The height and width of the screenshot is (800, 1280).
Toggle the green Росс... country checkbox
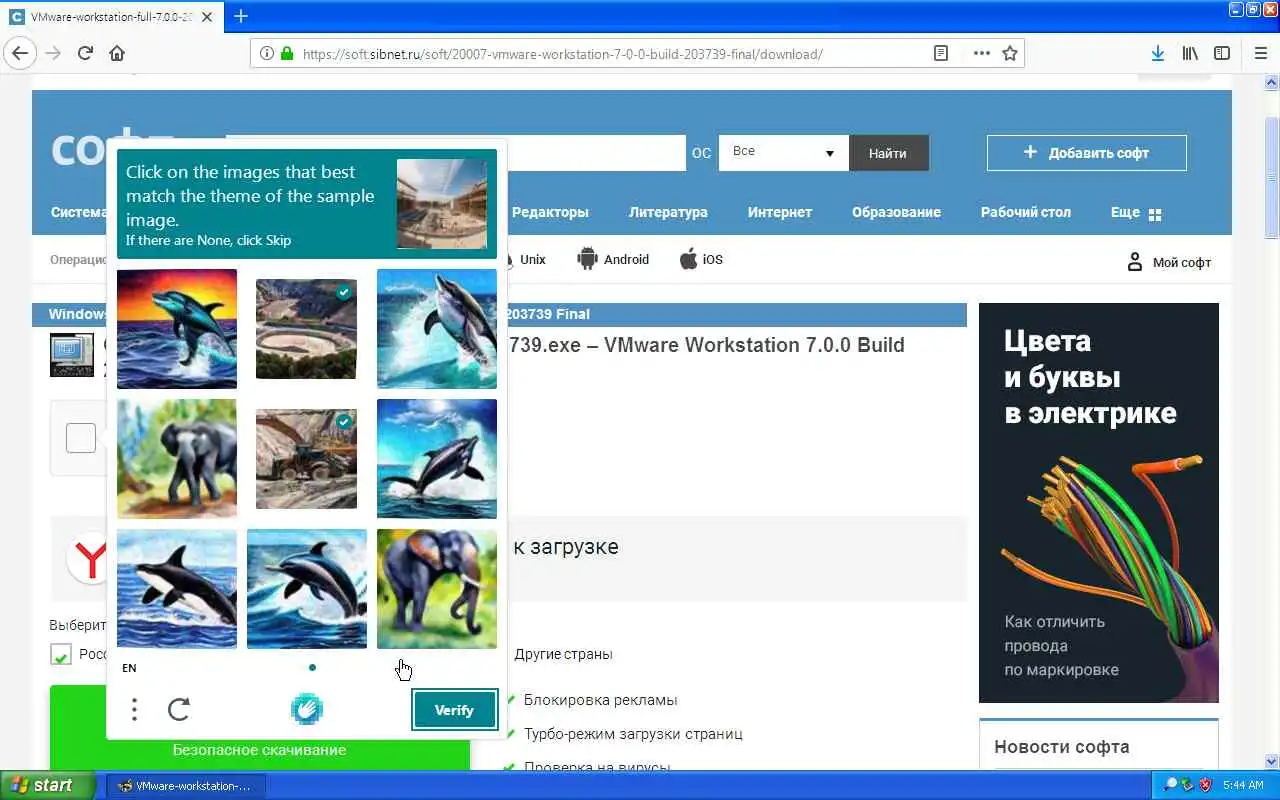pyautogui.click(x=61, y=655)
